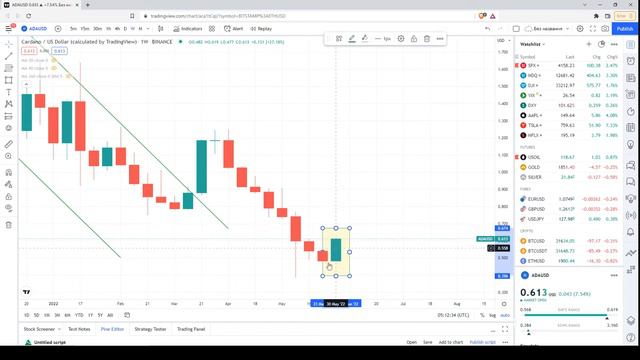640x360 pixels.
Task: Click the blue Publish button
Action: tap(624, 29)
